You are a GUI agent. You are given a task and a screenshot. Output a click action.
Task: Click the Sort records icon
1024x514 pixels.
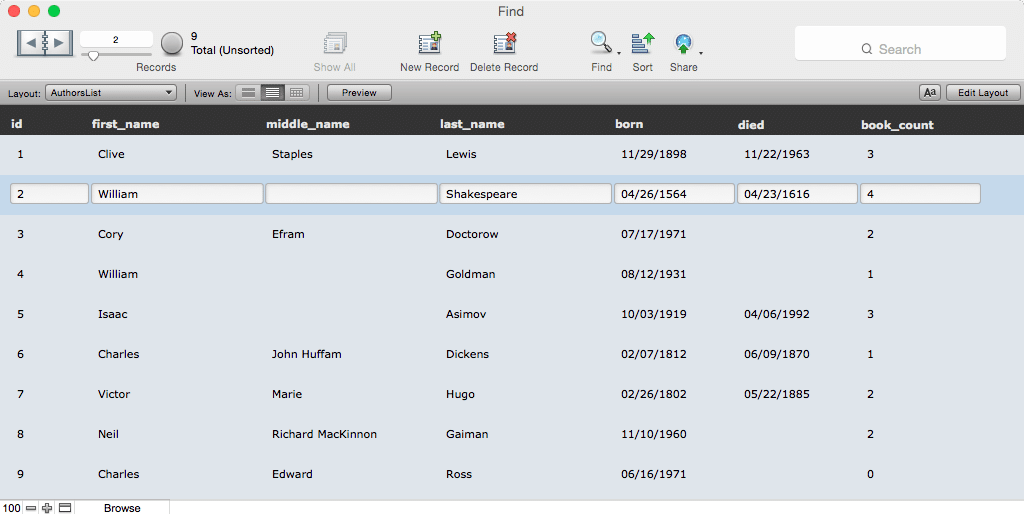[643, 43]
